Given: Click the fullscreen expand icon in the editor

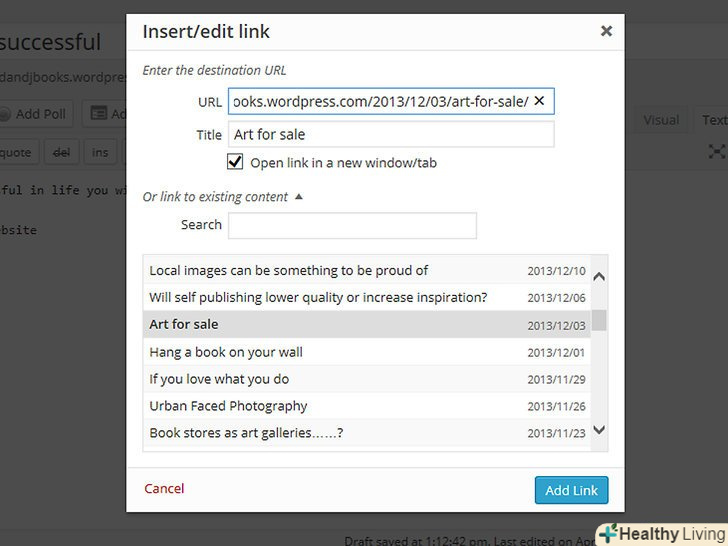Looking at the screenshot, I should [x=716, y=152].
